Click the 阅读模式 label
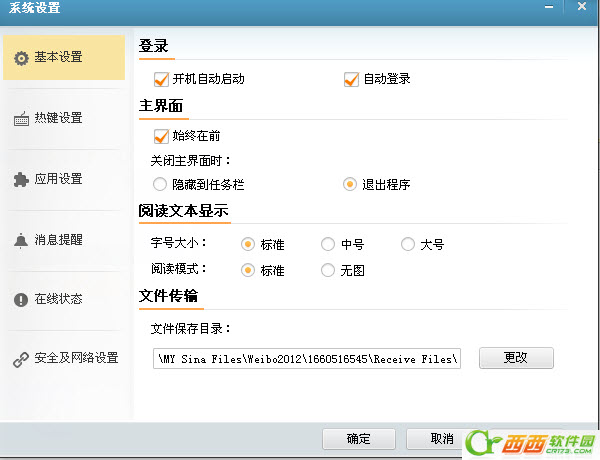The width and height of the screenshot is (600, 460). pyautogui.click(x=179, y=269)
